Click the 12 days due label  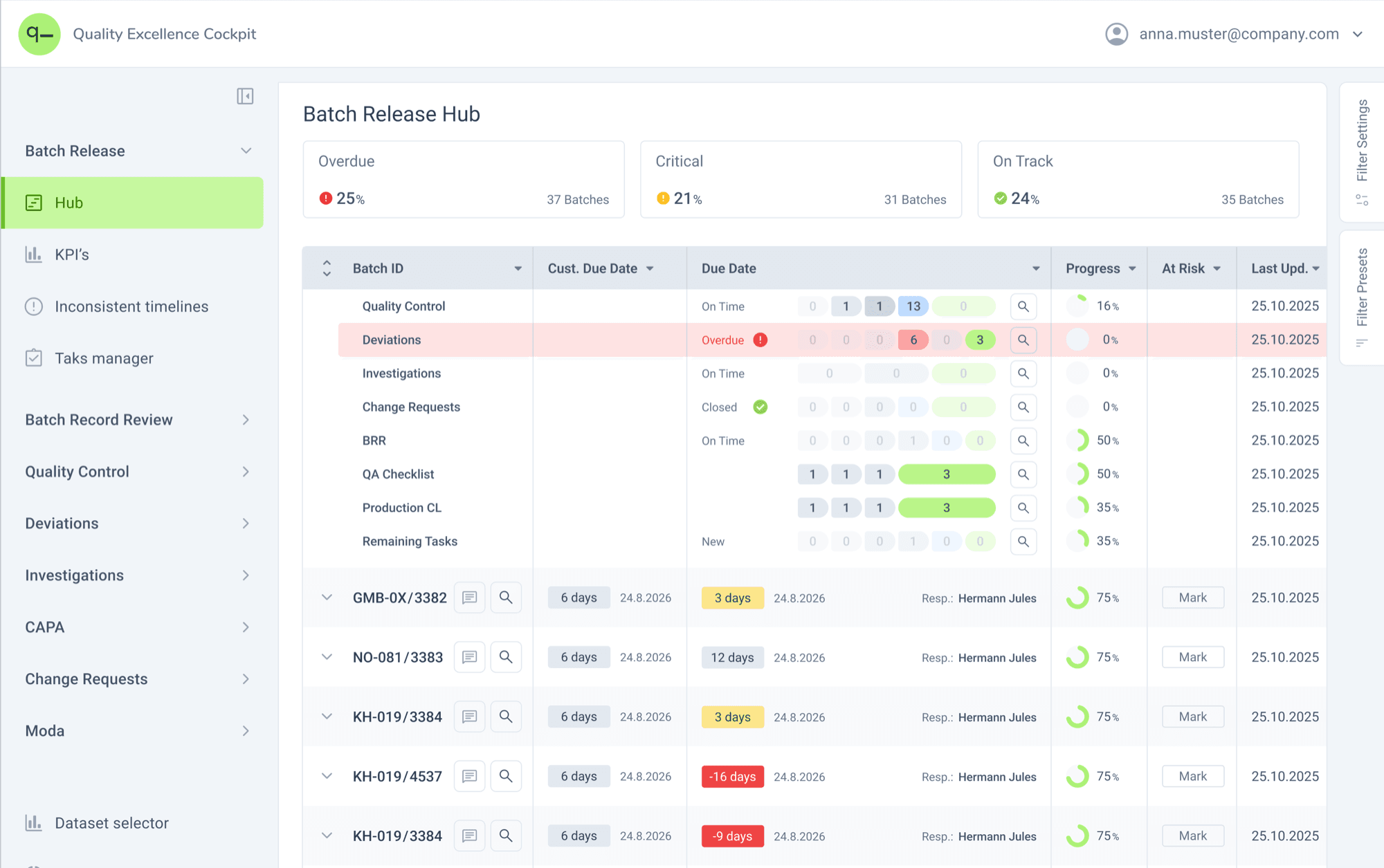click(733, 657)
